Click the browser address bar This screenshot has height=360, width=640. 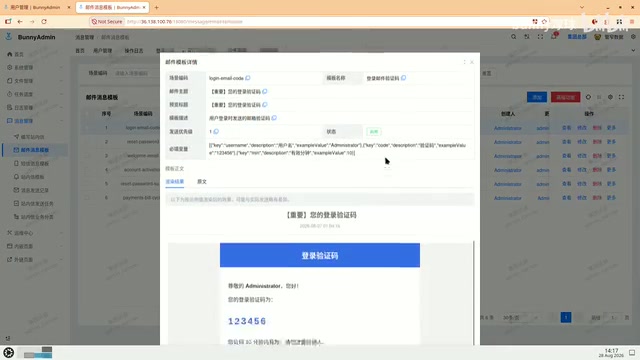coord(310,22)
